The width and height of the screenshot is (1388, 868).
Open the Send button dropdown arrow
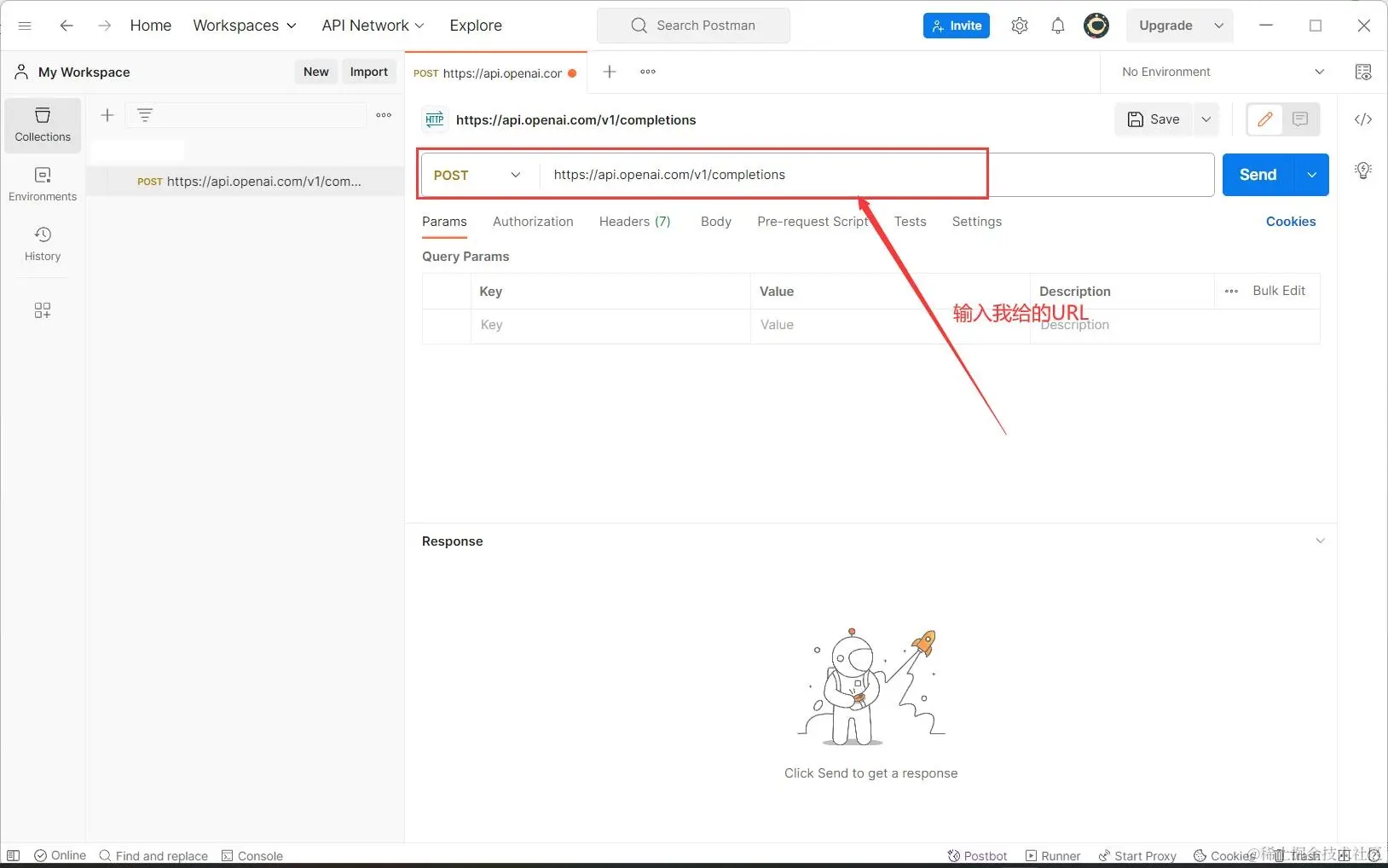point(1312,175)
